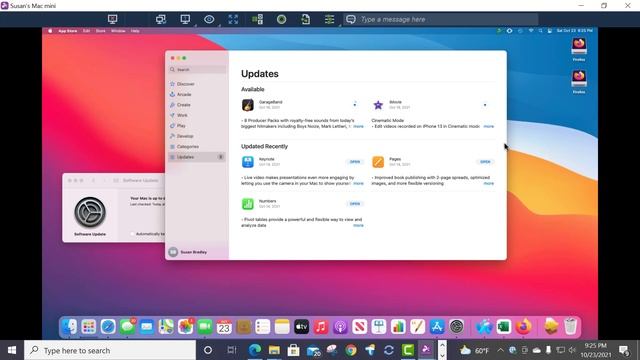Image resolution: width=640 pixels, height=360 pixels.
Task: Open settings sliders icon in remote toolbar
Action: pyautogui.click(x=329, y=19)
